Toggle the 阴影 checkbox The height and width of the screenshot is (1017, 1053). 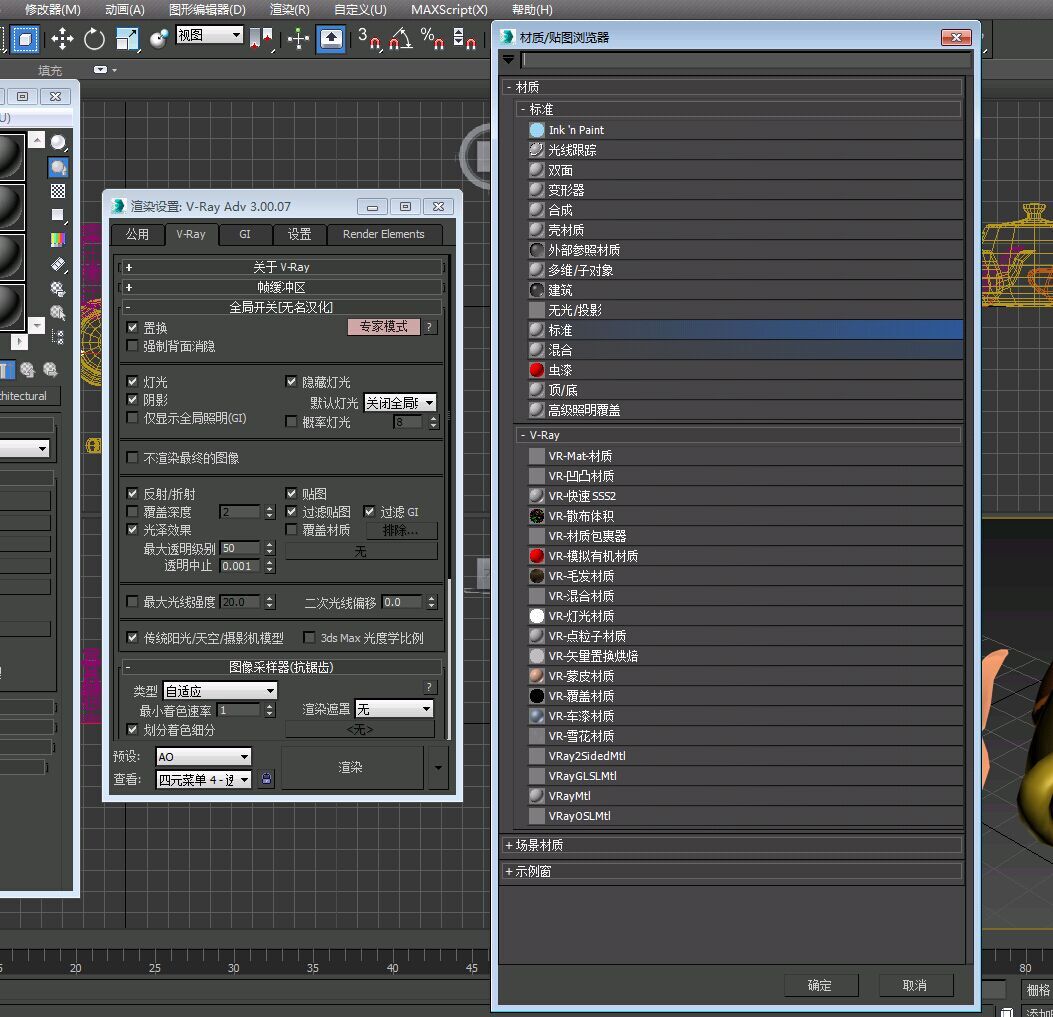point(132,400)
